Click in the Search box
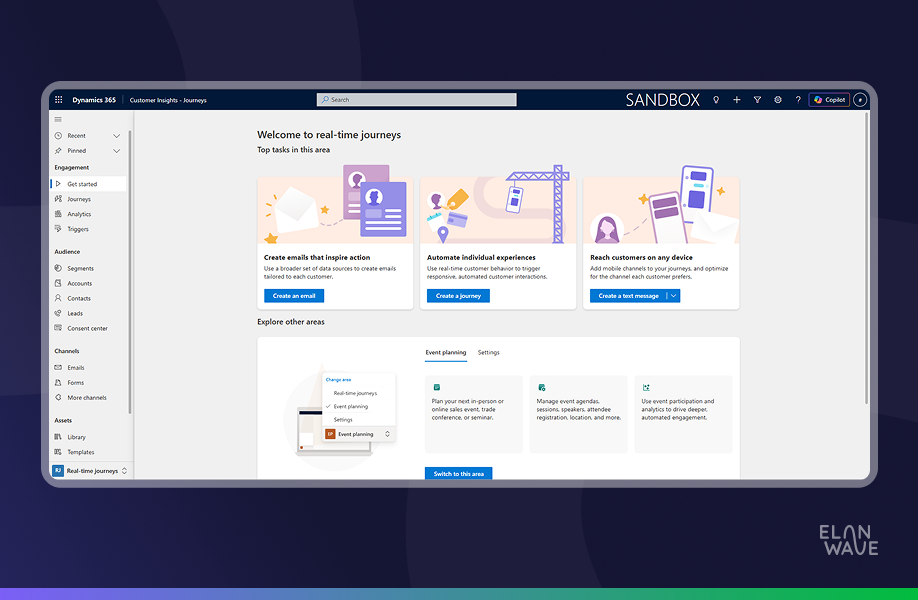This screenshot has width=918, height=600. pos(417,100)
